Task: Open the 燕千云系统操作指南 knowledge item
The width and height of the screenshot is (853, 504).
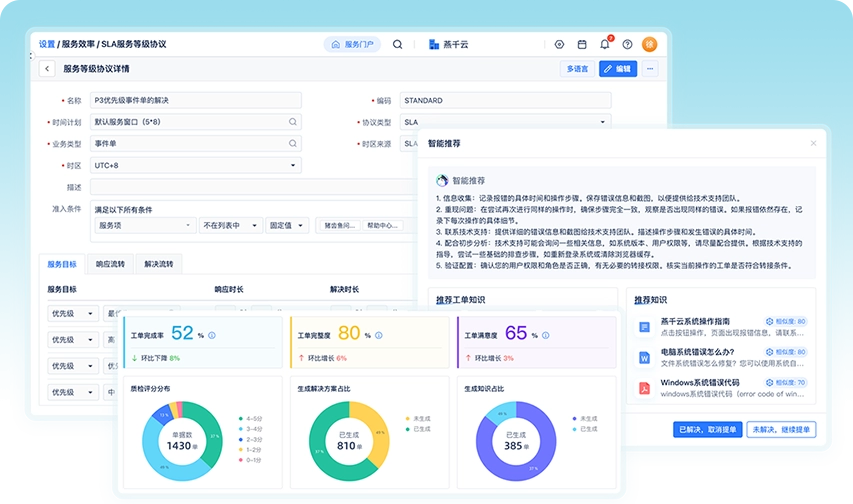Action: click(721, 327)
